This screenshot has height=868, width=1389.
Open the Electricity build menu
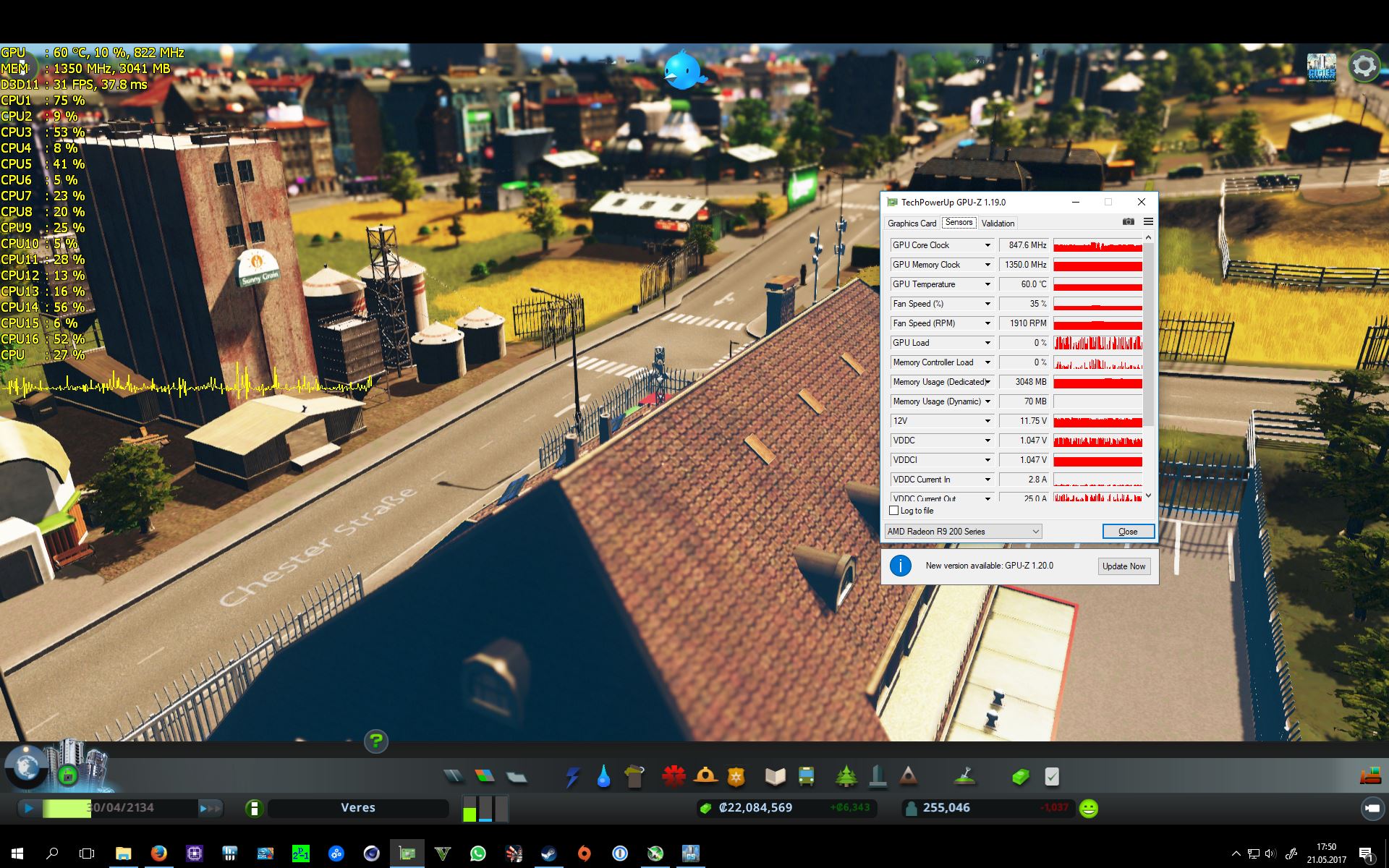pyautogui.click(x=572, y=778)
